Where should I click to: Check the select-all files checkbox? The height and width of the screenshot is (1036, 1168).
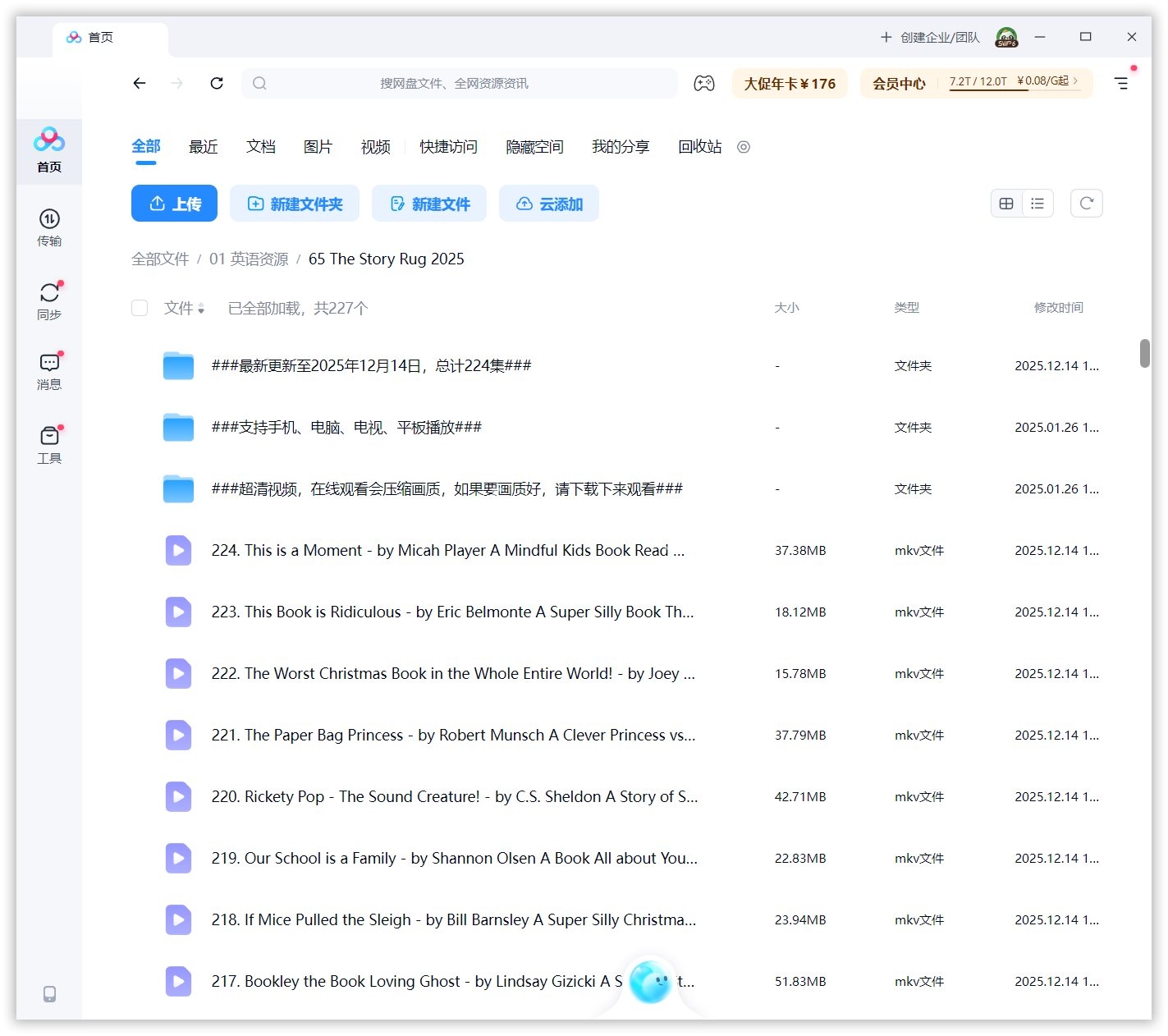140,308
